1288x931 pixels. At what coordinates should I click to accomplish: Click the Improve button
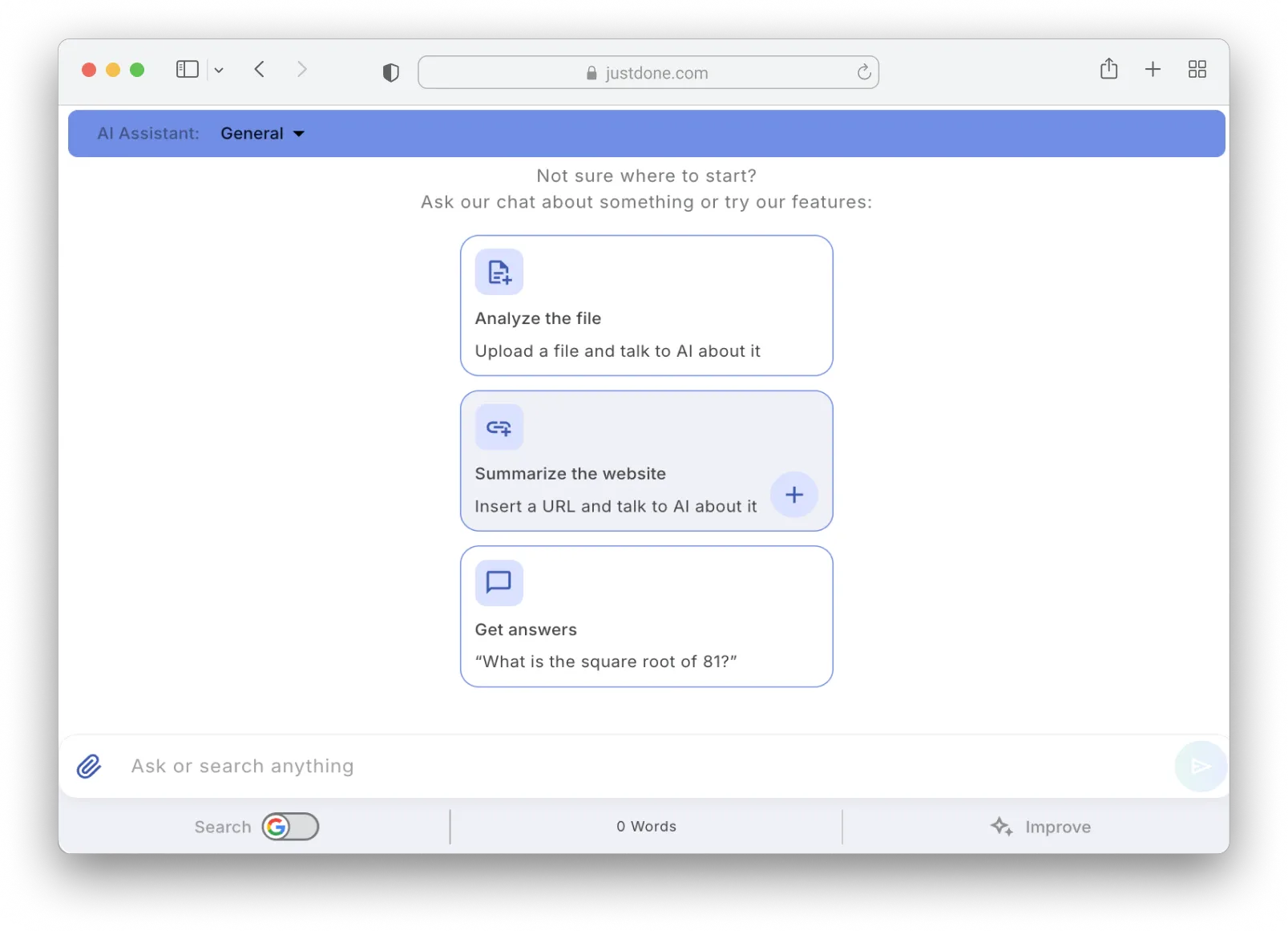click(1040, 827)
